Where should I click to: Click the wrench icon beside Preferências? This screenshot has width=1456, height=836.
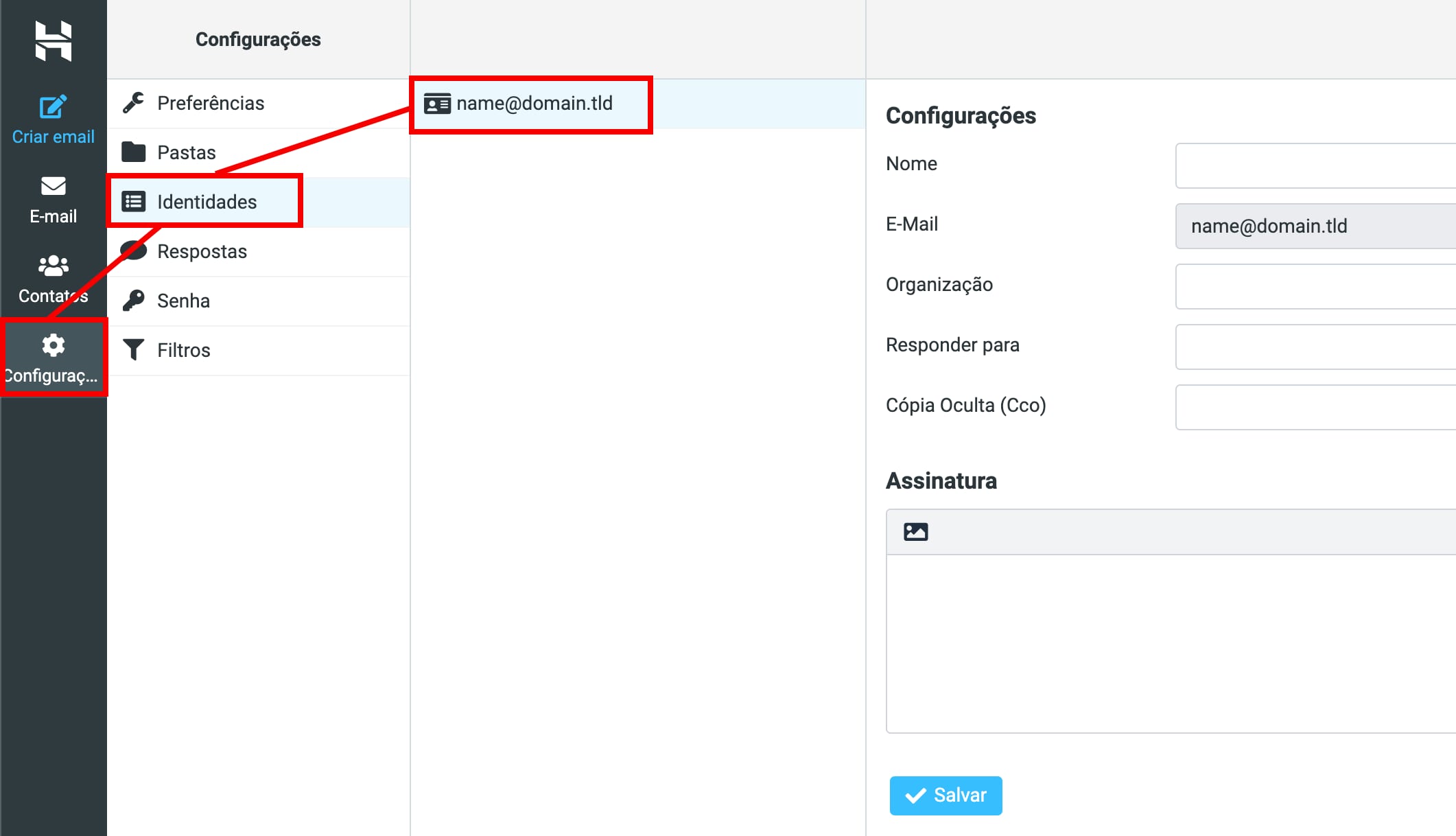tap(134, 103)
